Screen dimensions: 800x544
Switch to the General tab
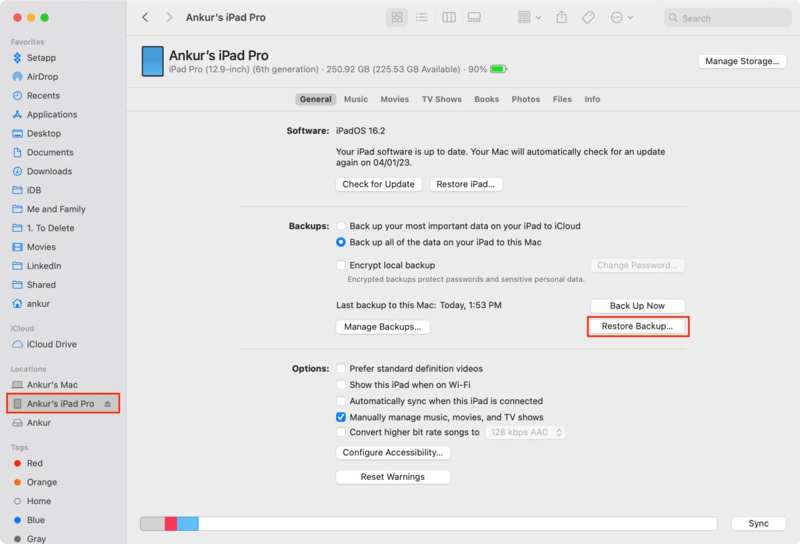pos(315,99)
